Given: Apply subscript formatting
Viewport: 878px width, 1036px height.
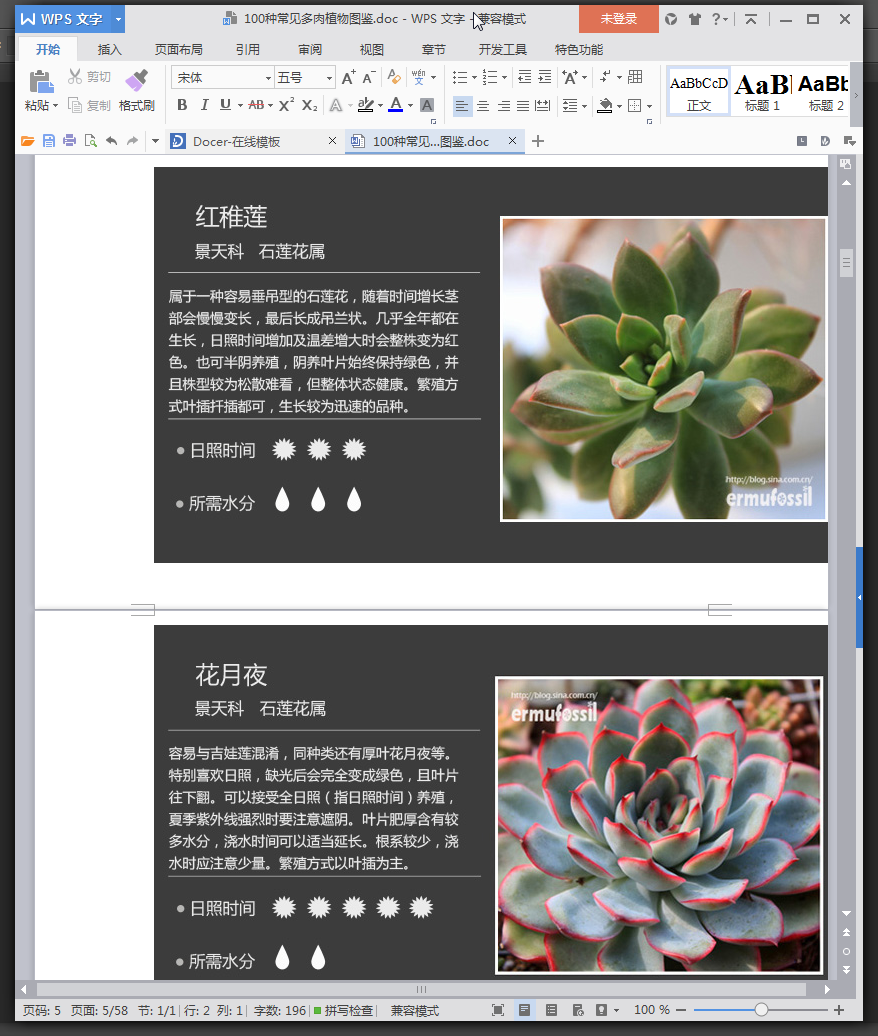Looking at the screenshot, I should point(309,104).
